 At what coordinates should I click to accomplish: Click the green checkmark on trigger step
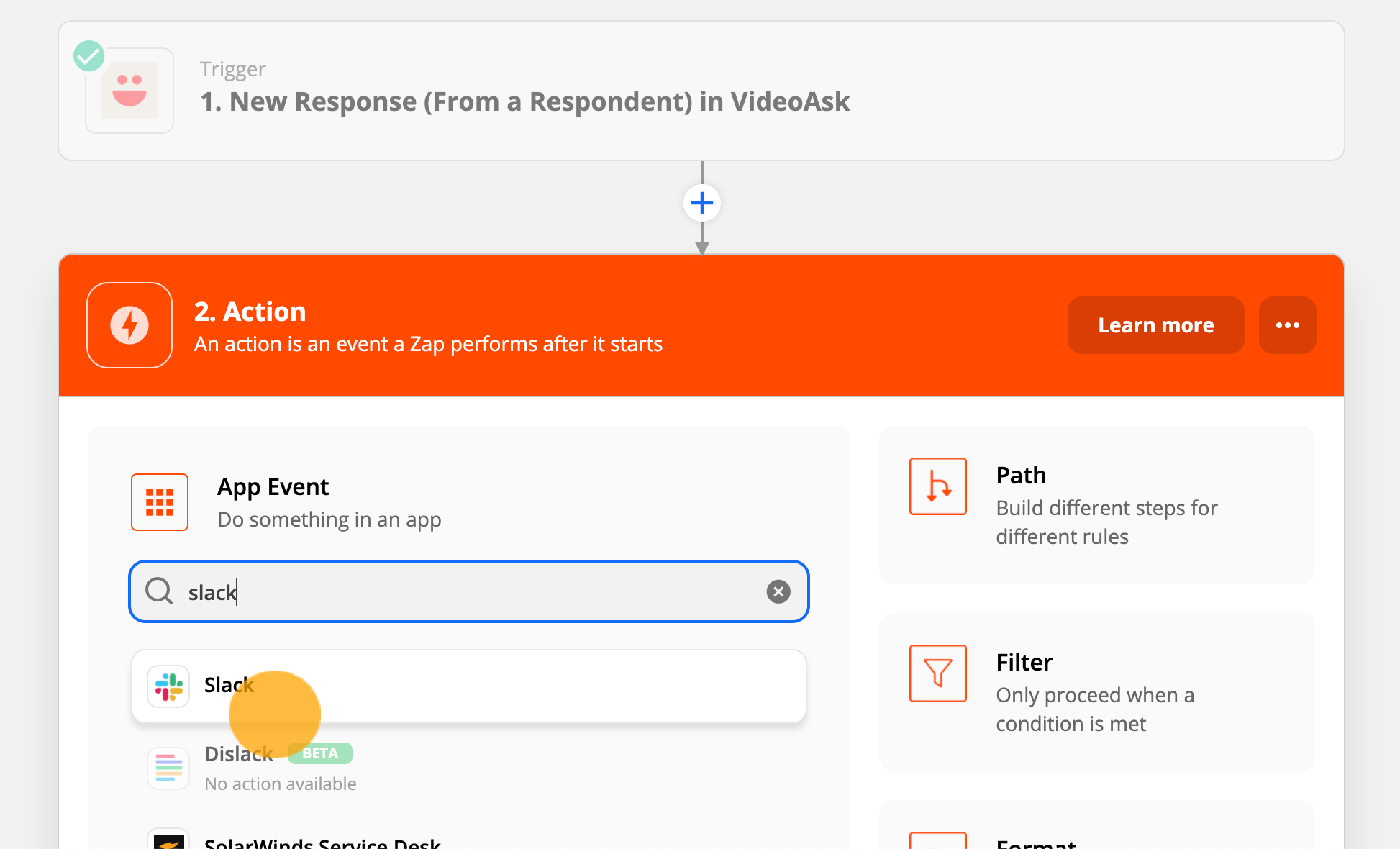(x=89, y=55)
